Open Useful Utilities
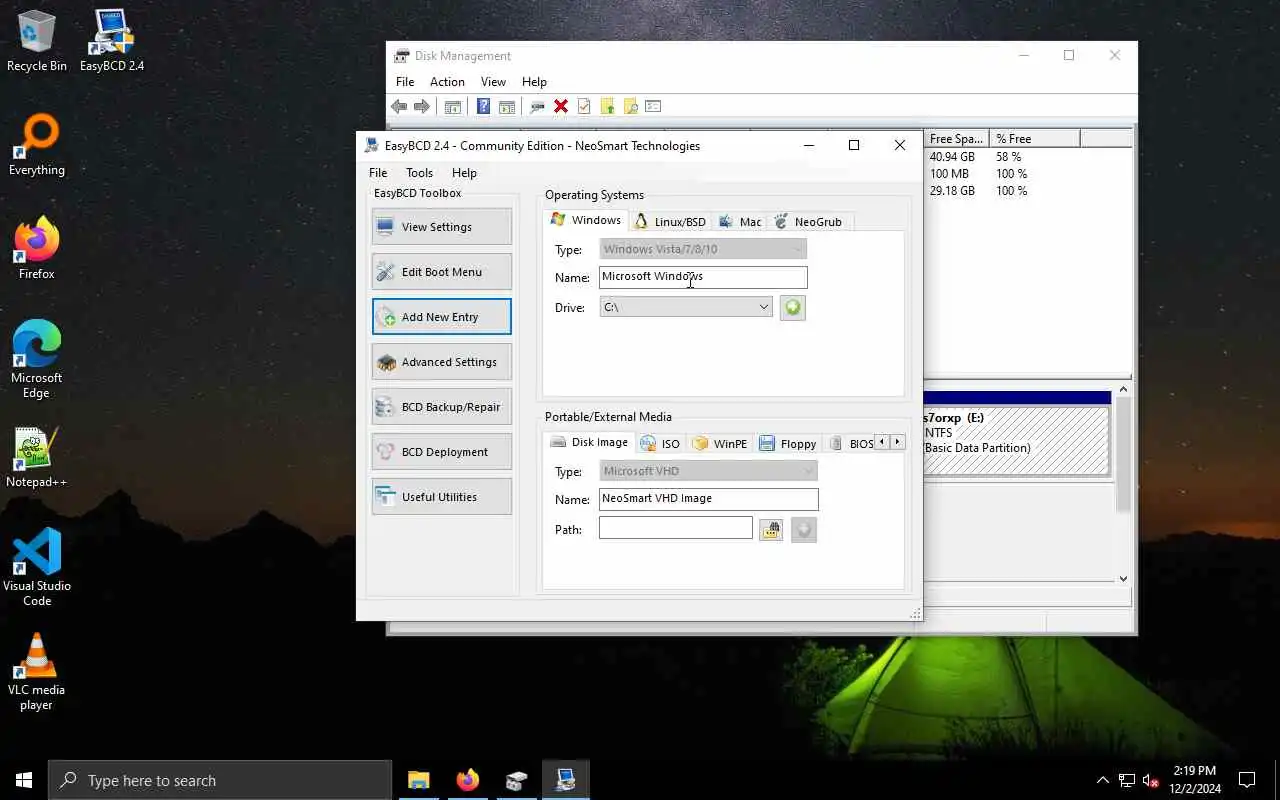The height and width of the screenshot is (800, 1280). point(441,497)
